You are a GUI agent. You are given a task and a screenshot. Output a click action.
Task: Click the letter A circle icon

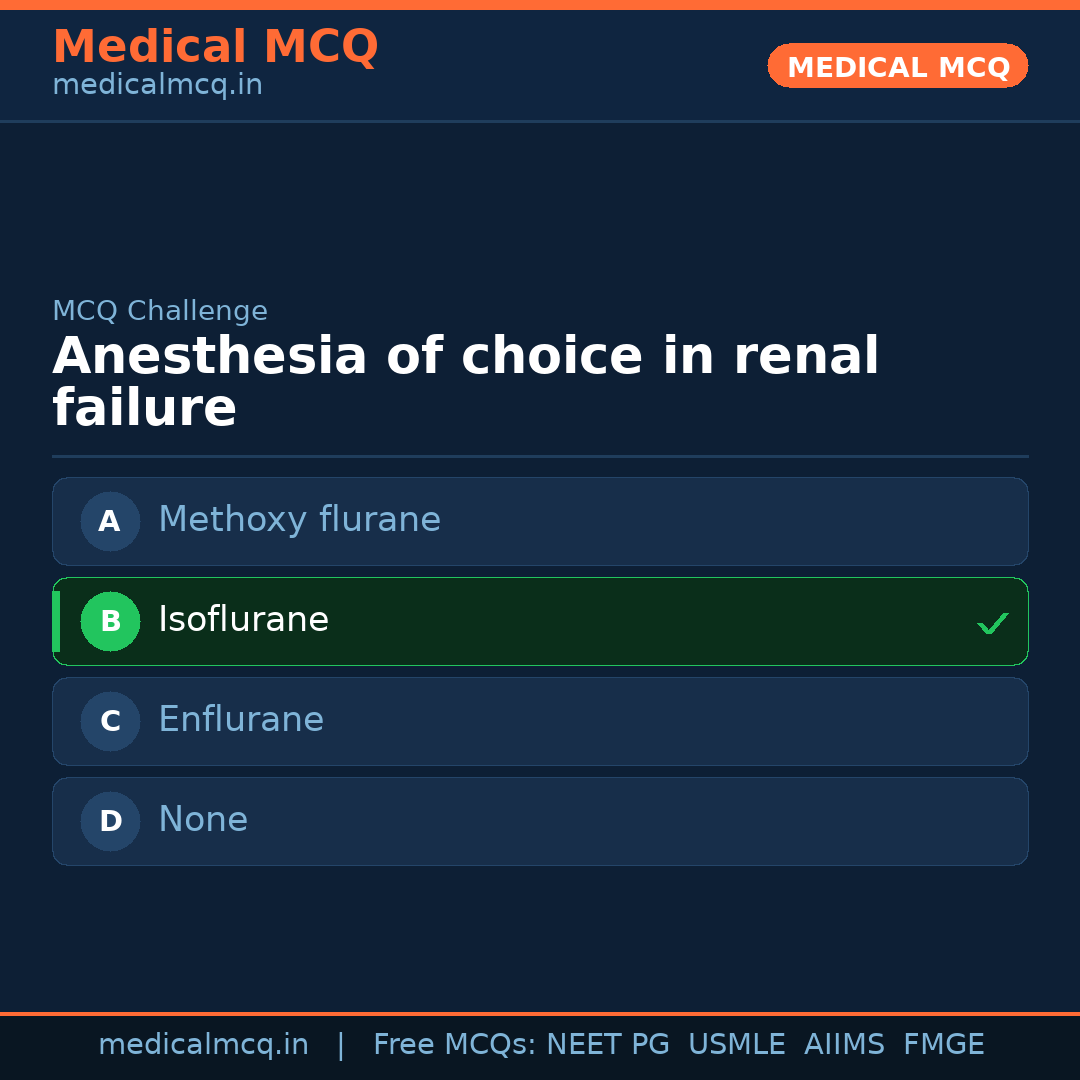110,521
